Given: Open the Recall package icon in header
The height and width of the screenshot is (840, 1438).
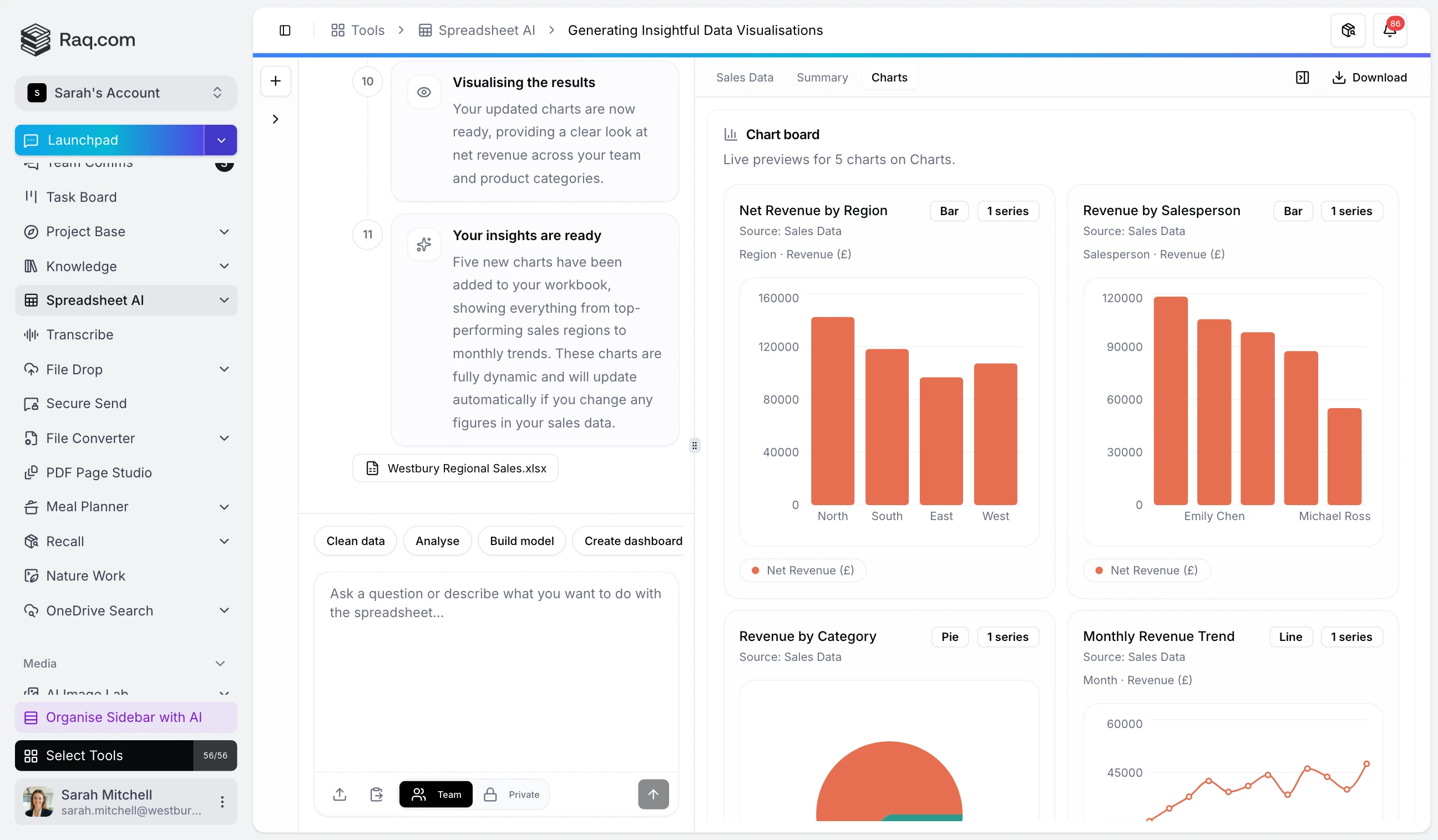Looking at the screenshot, I should tap(1348, 30).
